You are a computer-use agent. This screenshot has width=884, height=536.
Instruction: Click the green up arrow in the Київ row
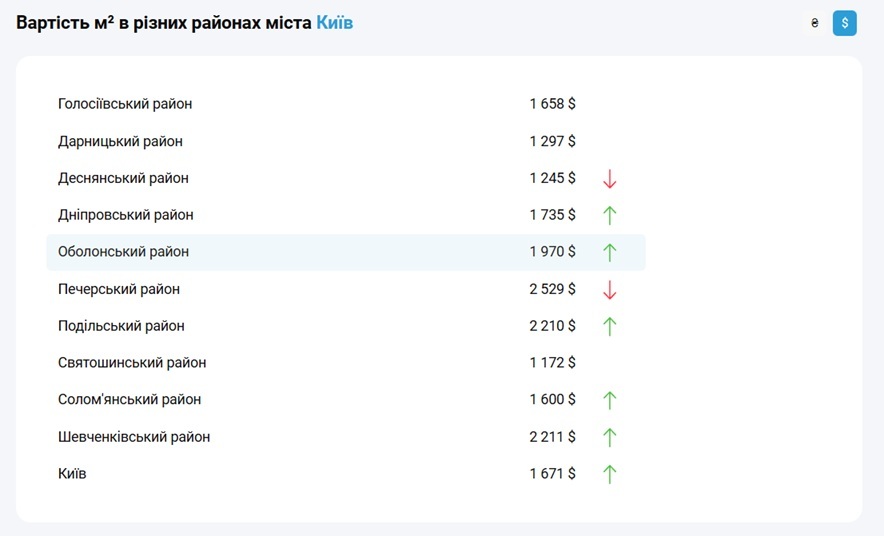(610, 474)
